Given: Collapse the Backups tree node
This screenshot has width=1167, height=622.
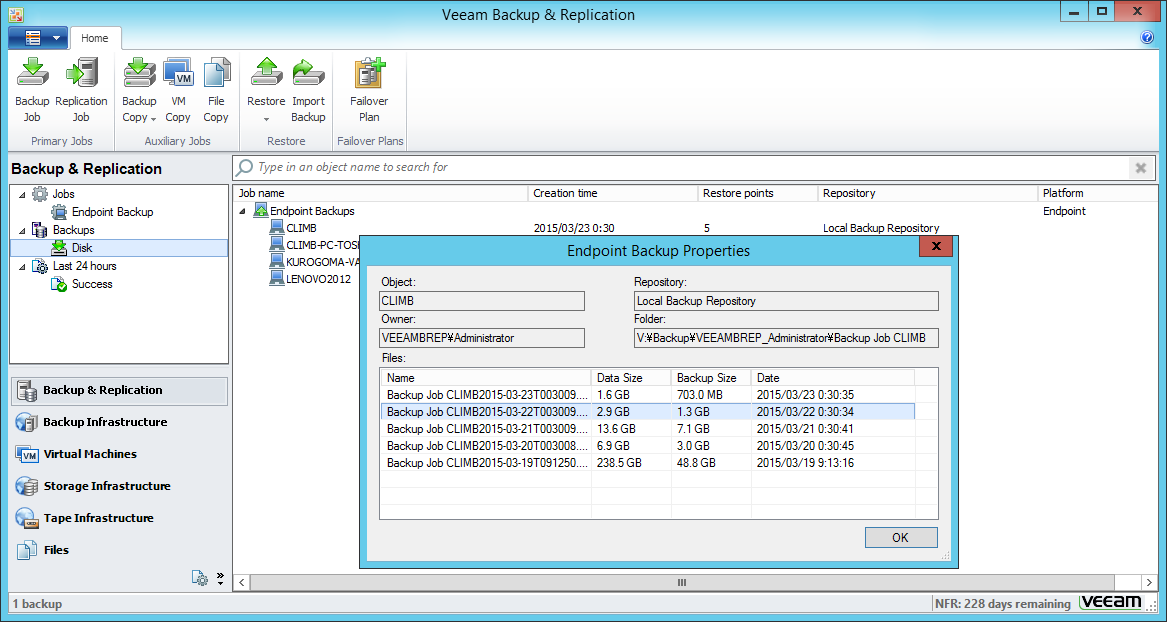Looking at the screenshot, I should (22, 231).
